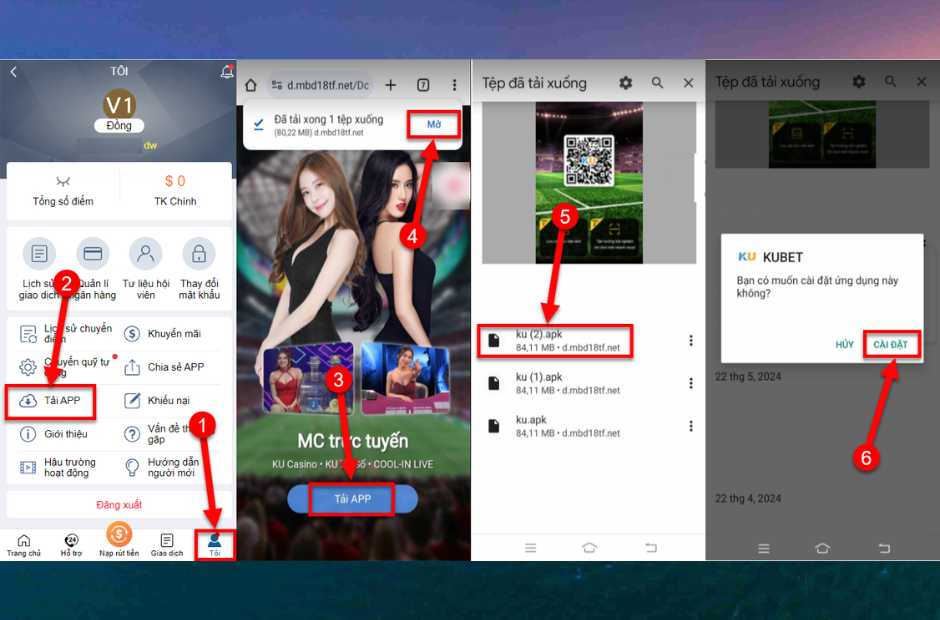Open Giới thiệu entry
940x620 pixels.
[x=54, y=434]
